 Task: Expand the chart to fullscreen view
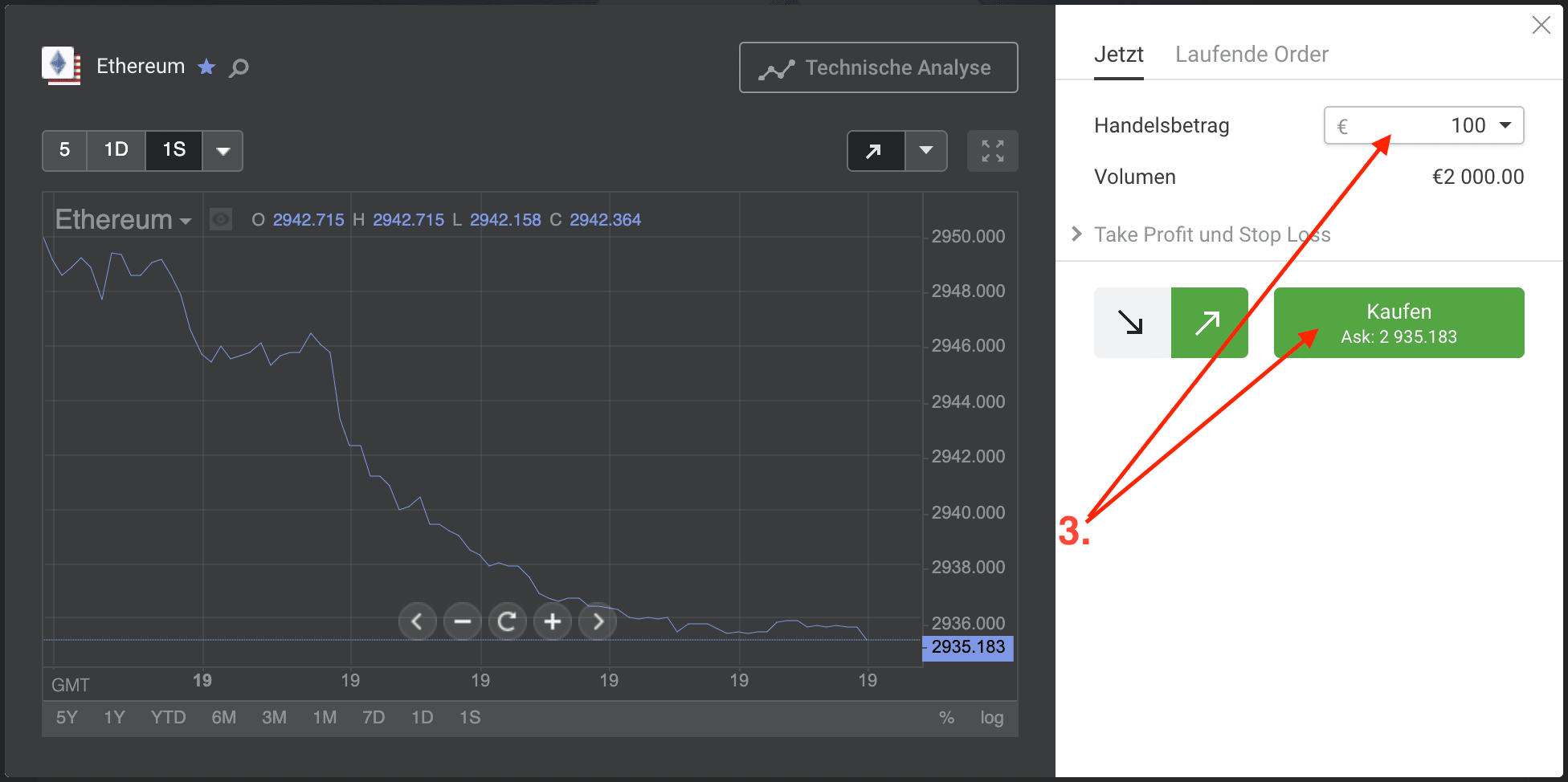[x=992, y=150]
